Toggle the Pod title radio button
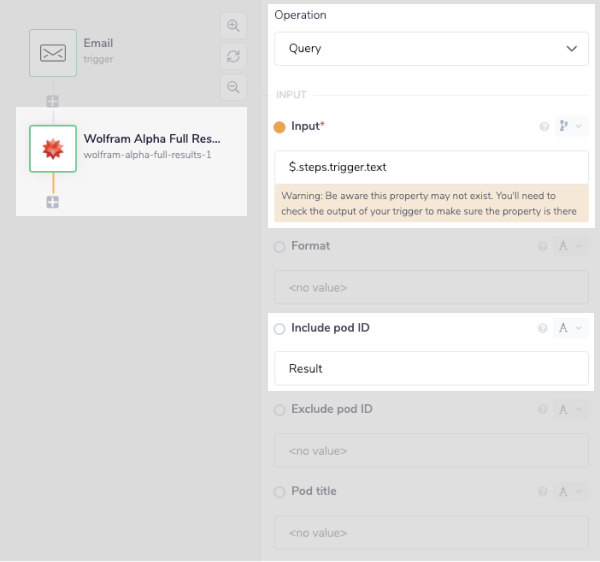The image size is (600, 562). (x=279, y=492)
